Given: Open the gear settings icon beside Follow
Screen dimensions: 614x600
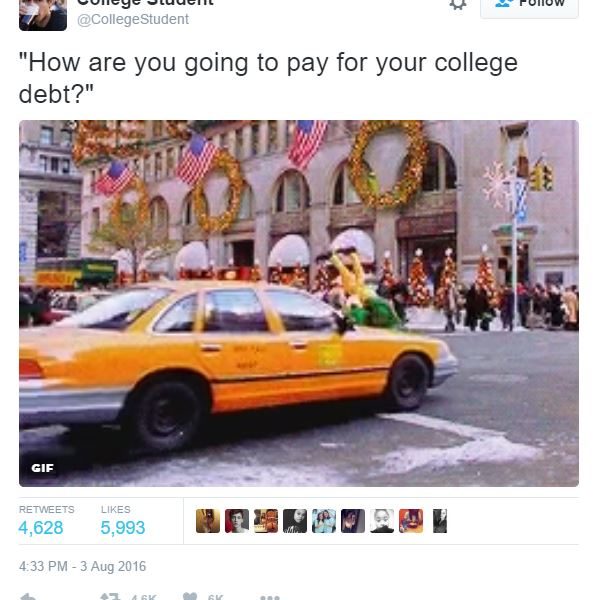Looking at the screenshot, I should (458, 4).
